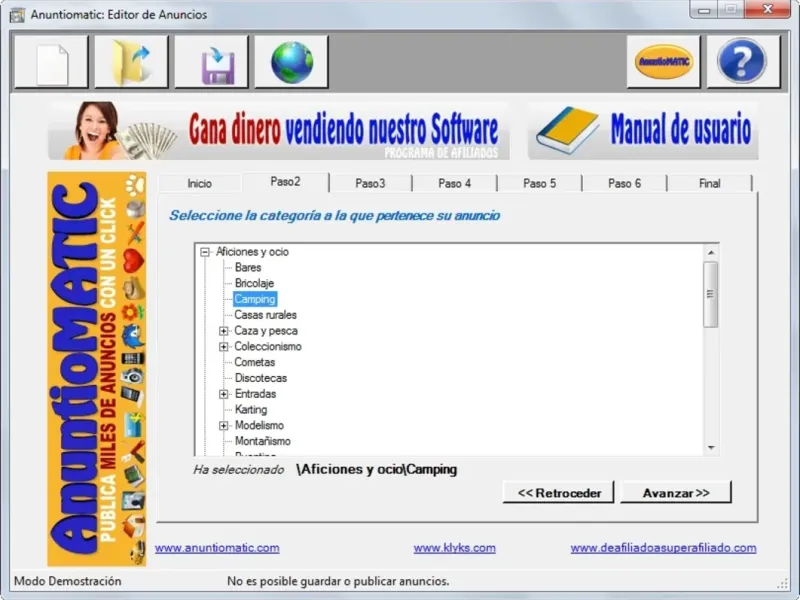Open the Manual de usuario banner
Screen dimensions: 800x600
(643, 131)
